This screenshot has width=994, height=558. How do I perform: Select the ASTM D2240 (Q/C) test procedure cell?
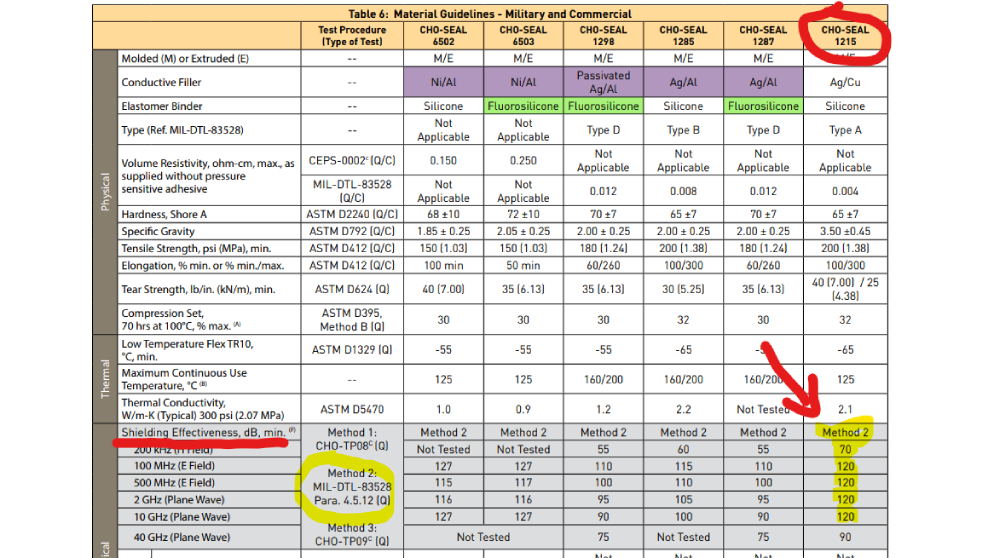(351, 215)
